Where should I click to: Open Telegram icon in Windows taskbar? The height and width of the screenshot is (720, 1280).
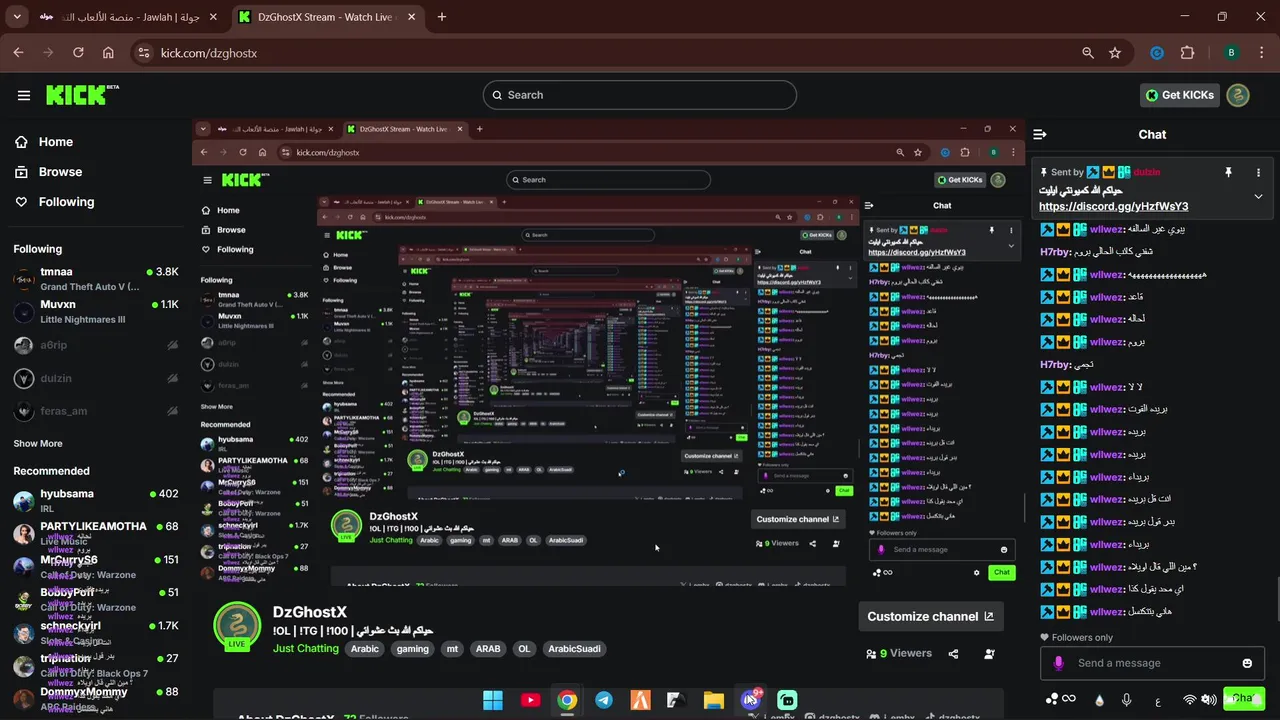(x=604, y=700)
